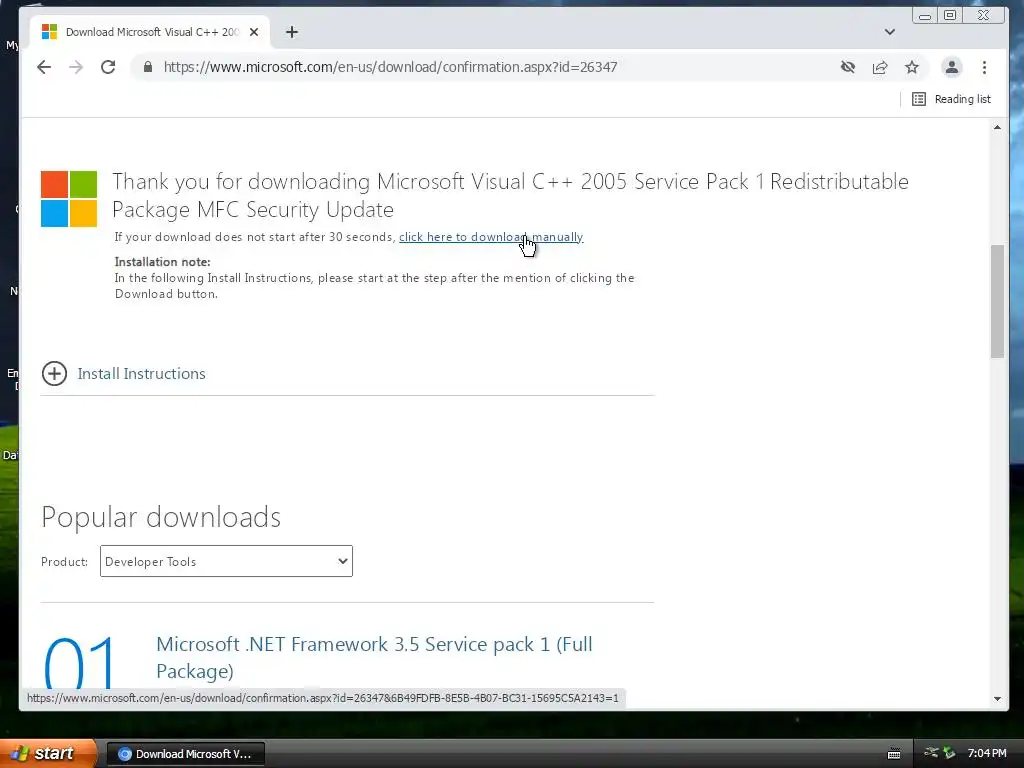
Task: Click the 'Thank you for downloading' heading
Action: 510,195
